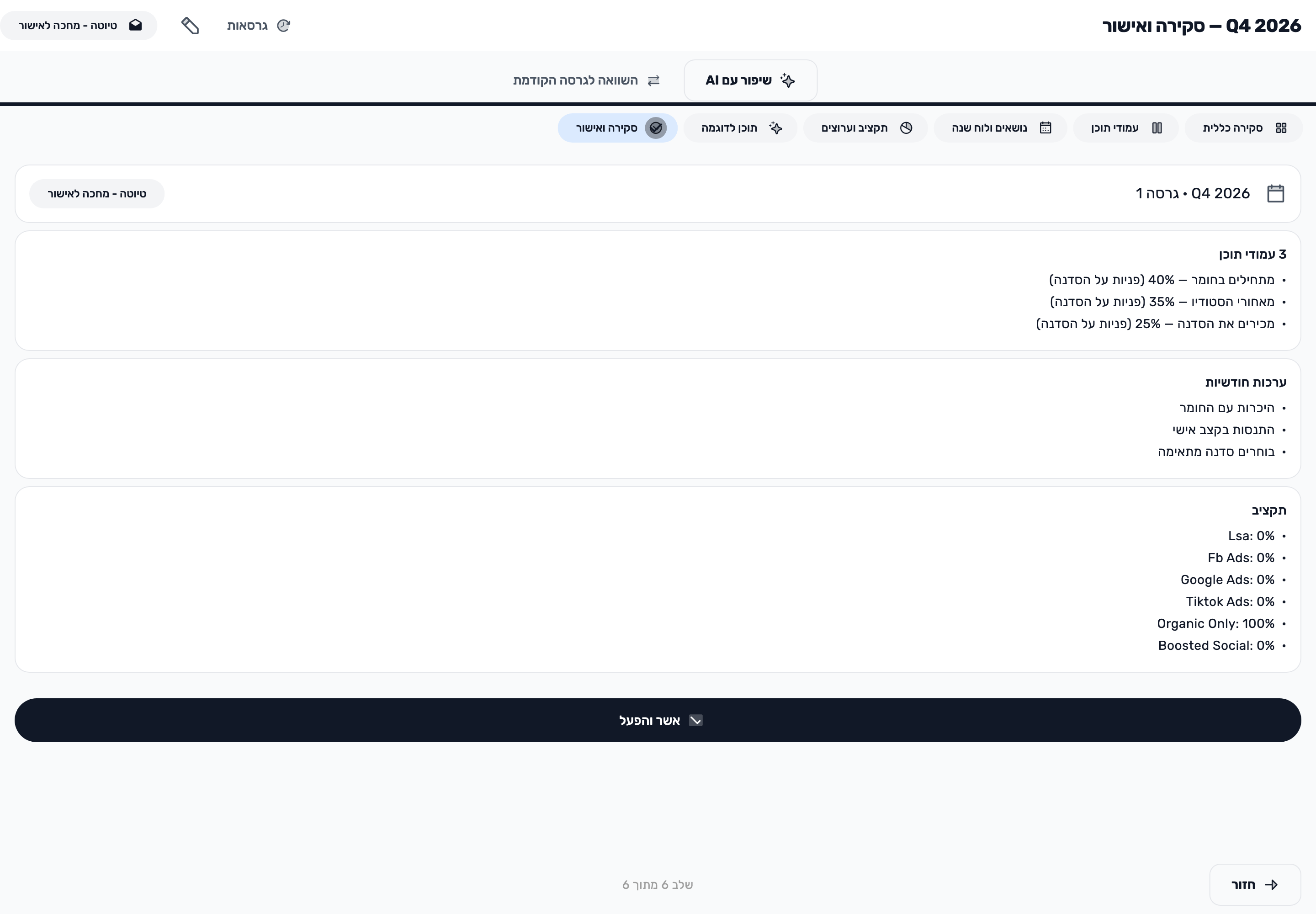
Task: Open שיפור עם AI option
Action: click(750, 81)
